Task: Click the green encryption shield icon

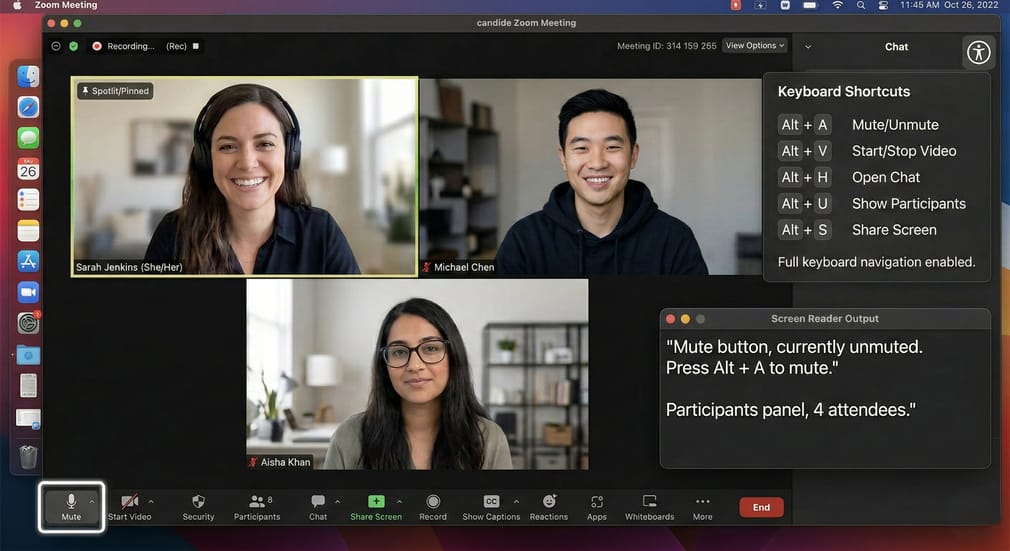Action: 74,46
